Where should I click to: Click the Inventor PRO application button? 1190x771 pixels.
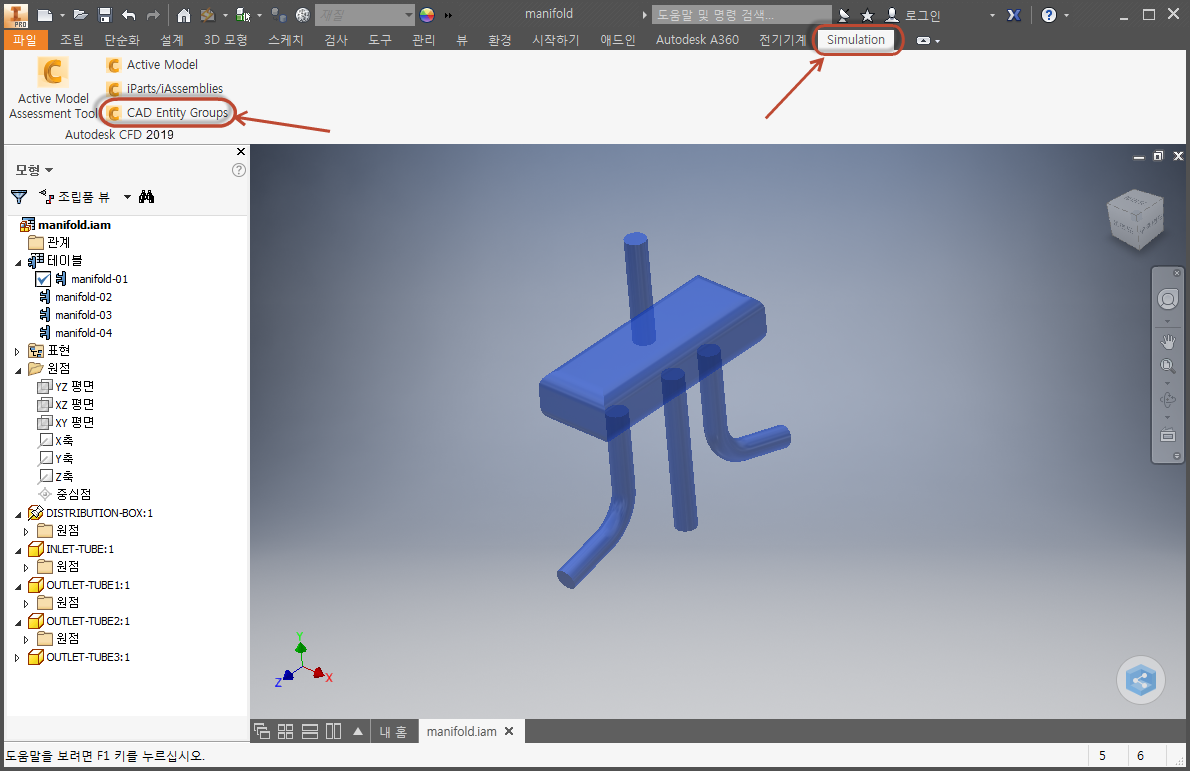pos(15,14)
